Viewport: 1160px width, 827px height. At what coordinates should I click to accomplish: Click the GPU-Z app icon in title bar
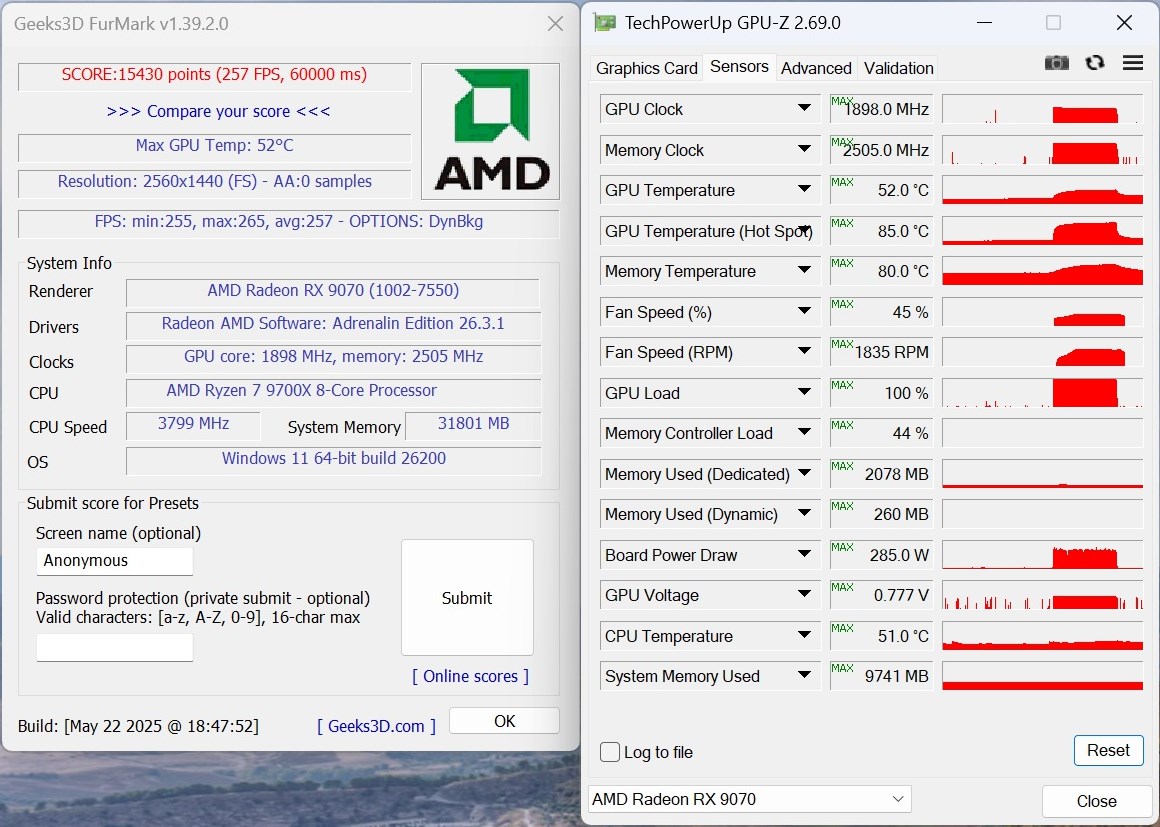(x=605, y=22)
